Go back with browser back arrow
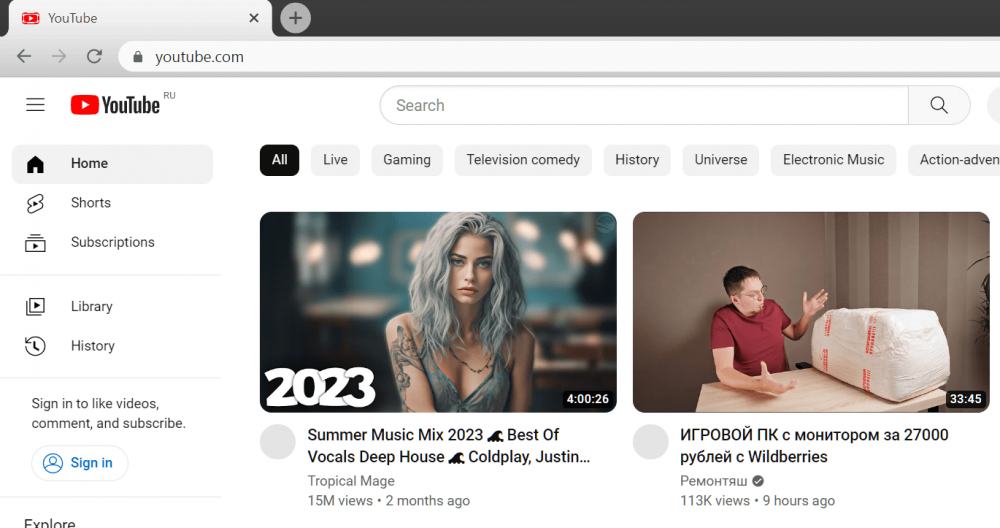Viewport: 1000px width, 528px height. [x=24, y=57]
